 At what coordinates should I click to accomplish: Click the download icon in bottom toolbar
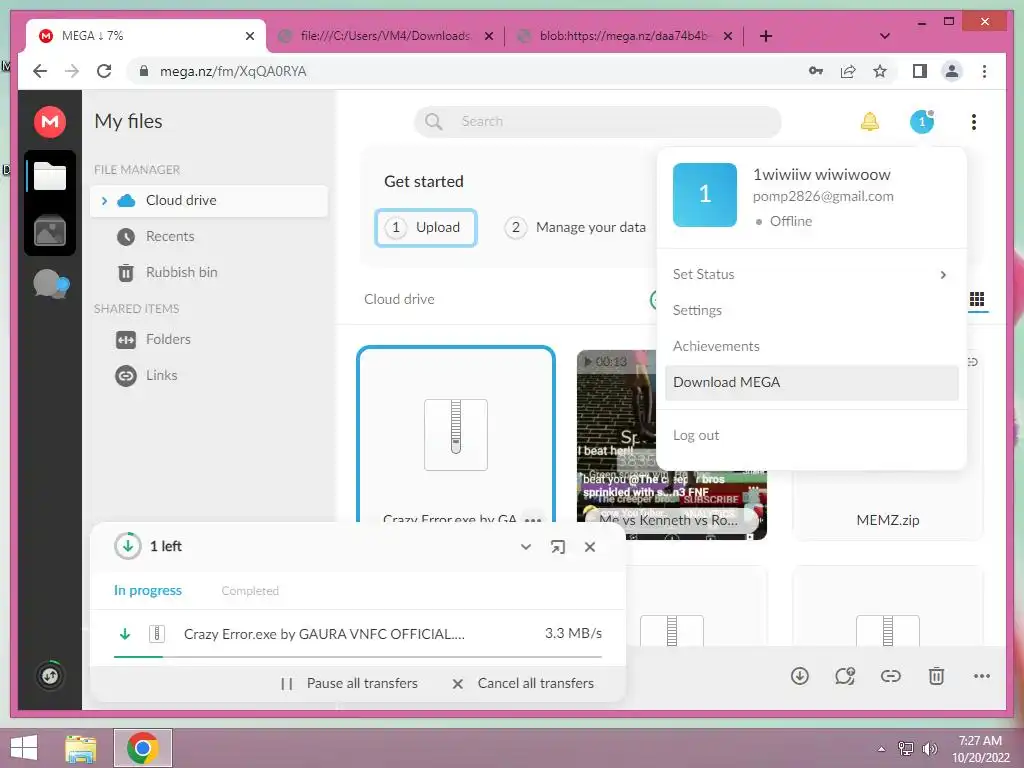pyautogui.click(x=799, y=676)
